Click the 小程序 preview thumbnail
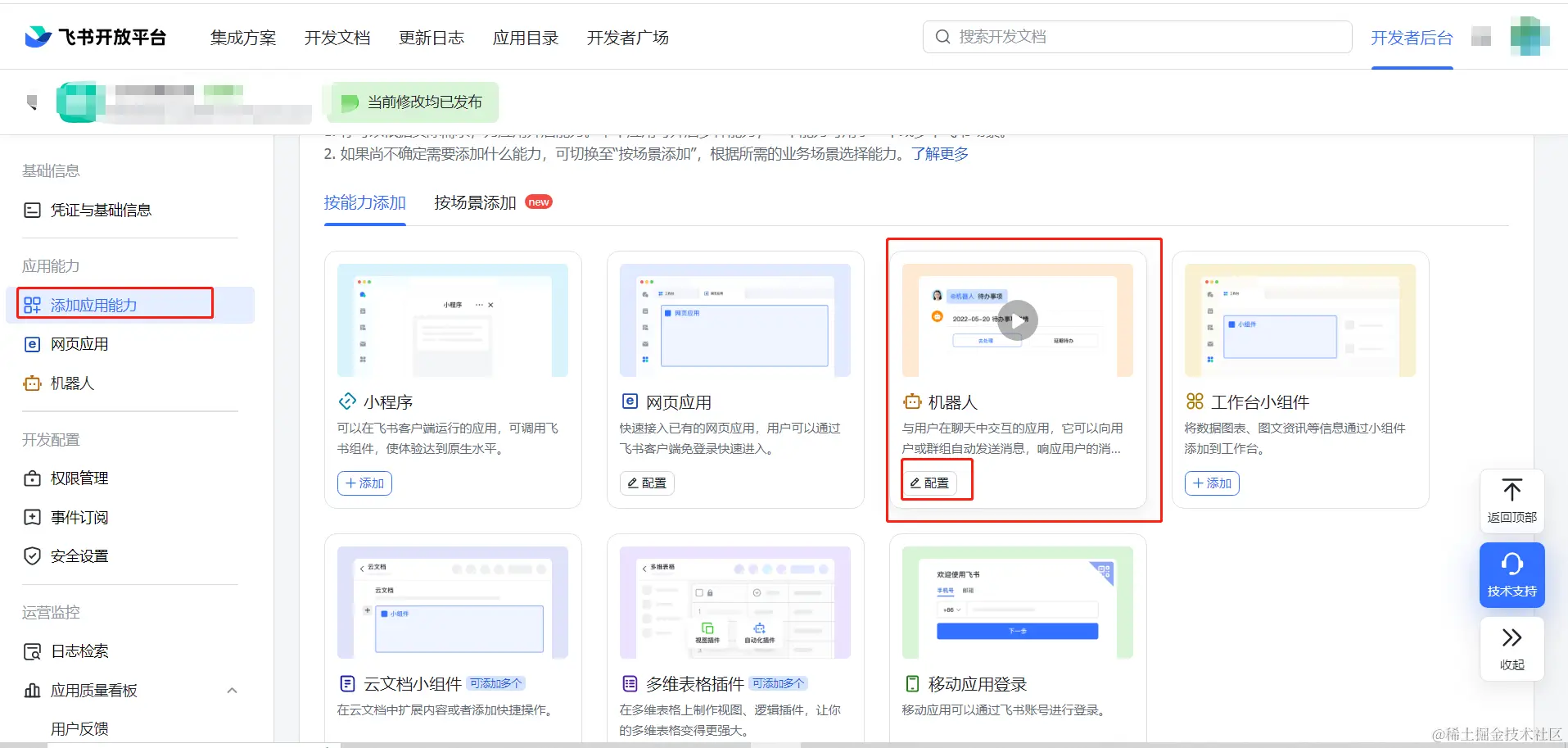The image size is (1568, 748). point(453,320)
